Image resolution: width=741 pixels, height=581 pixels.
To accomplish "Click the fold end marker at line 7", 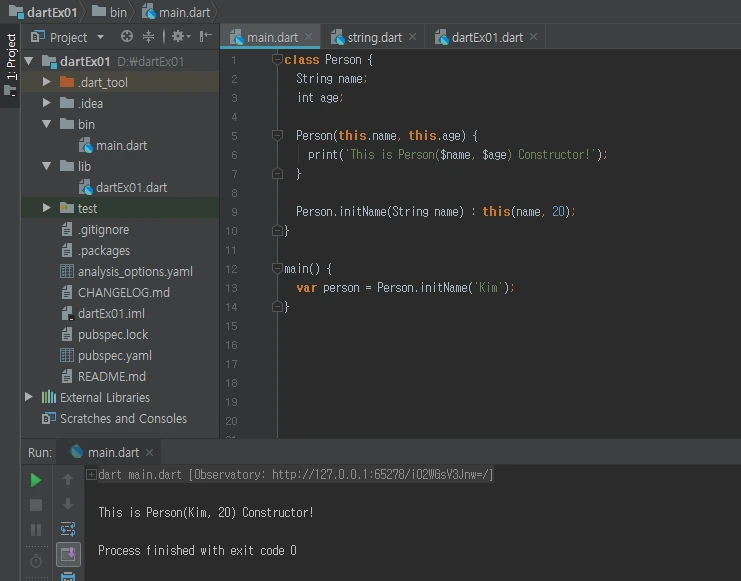I will point(277,174).
